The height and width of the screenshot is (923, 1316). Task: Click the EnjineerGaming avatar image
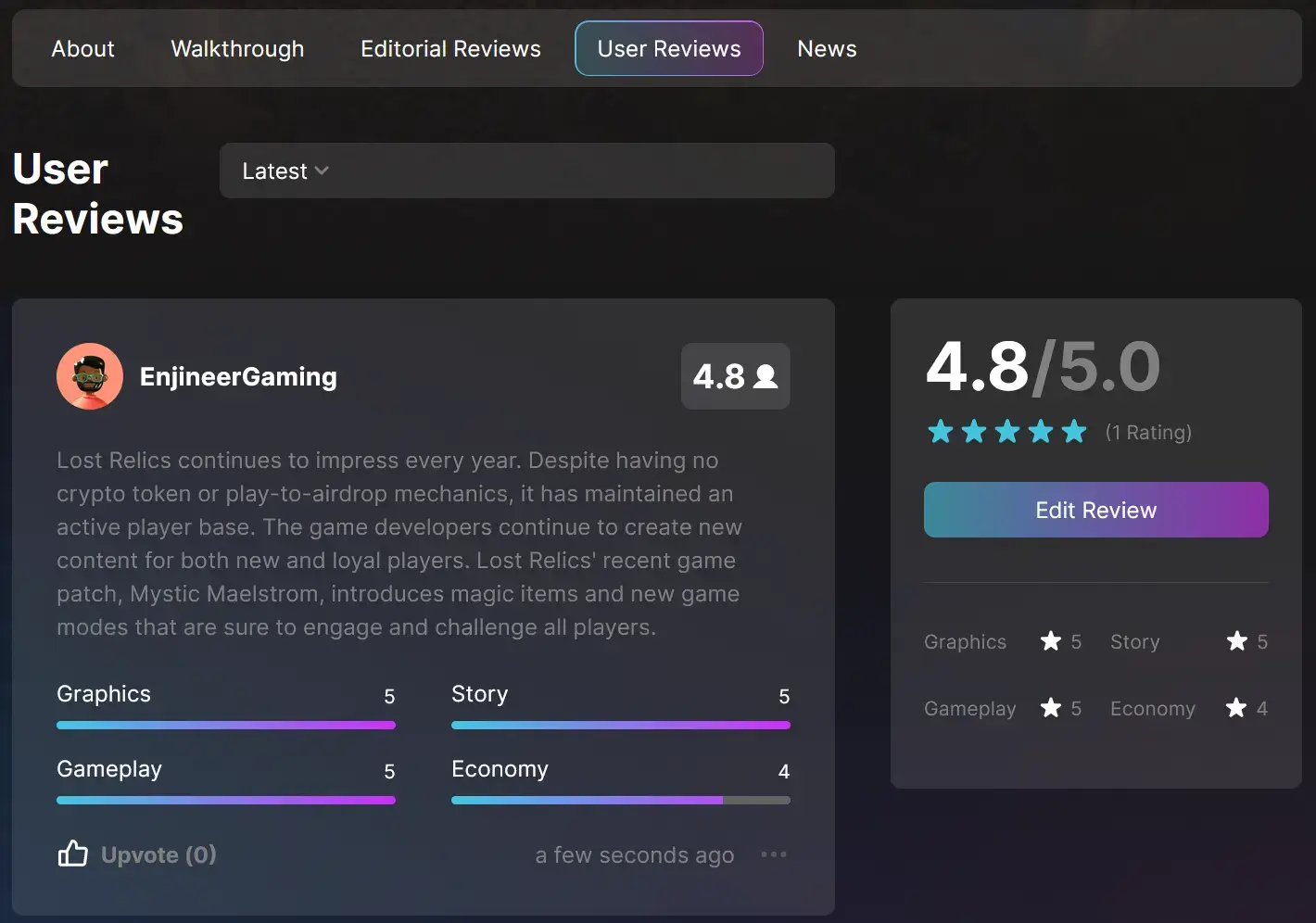pyautogui.click(x=90, y=376)
